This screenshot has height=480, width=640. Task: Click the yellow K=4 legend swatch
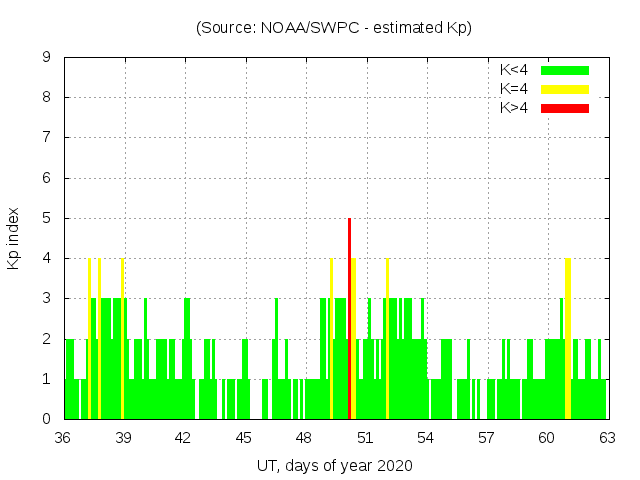tap(565, 89)
